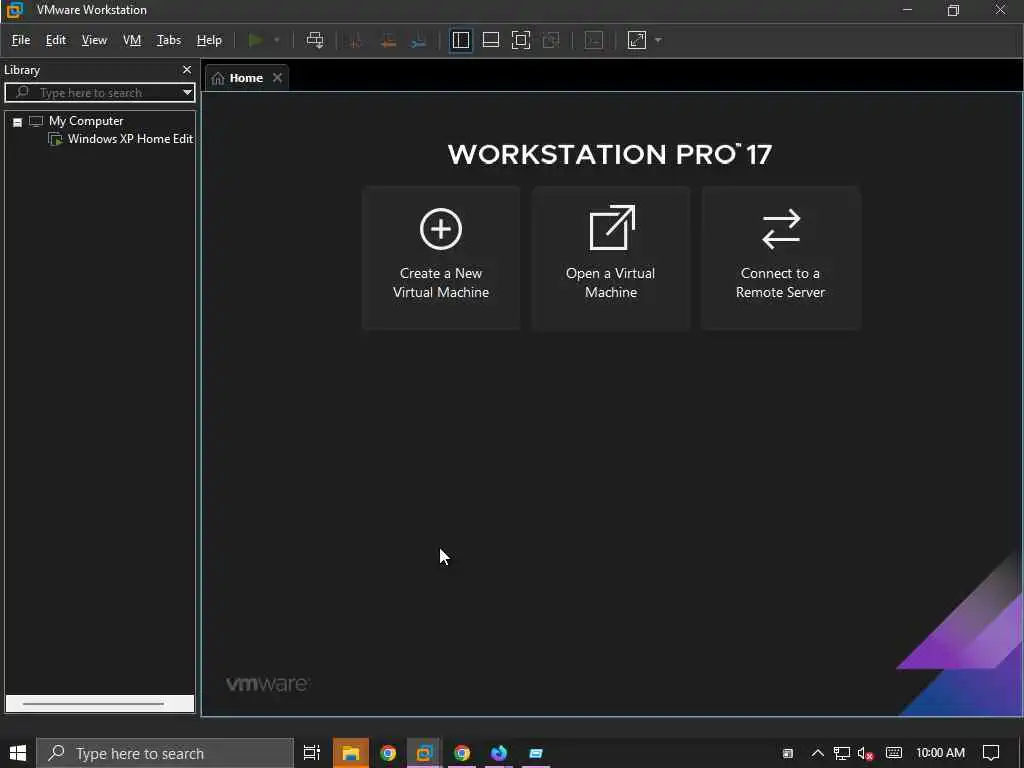
Task: Open the Tabs menu
Action: click(x=168, y=40)
